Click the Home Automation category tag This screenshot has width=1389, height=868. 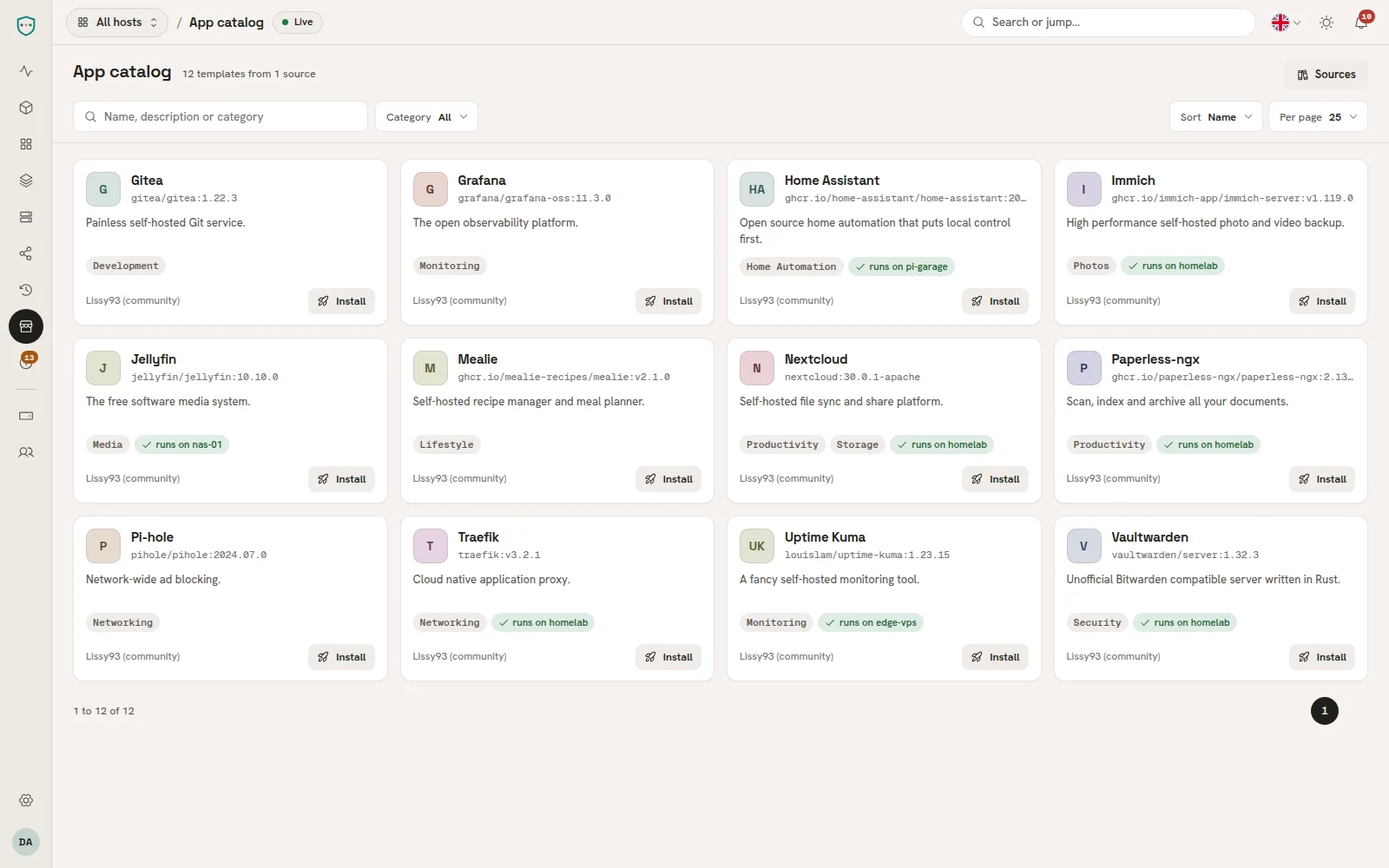791,266
